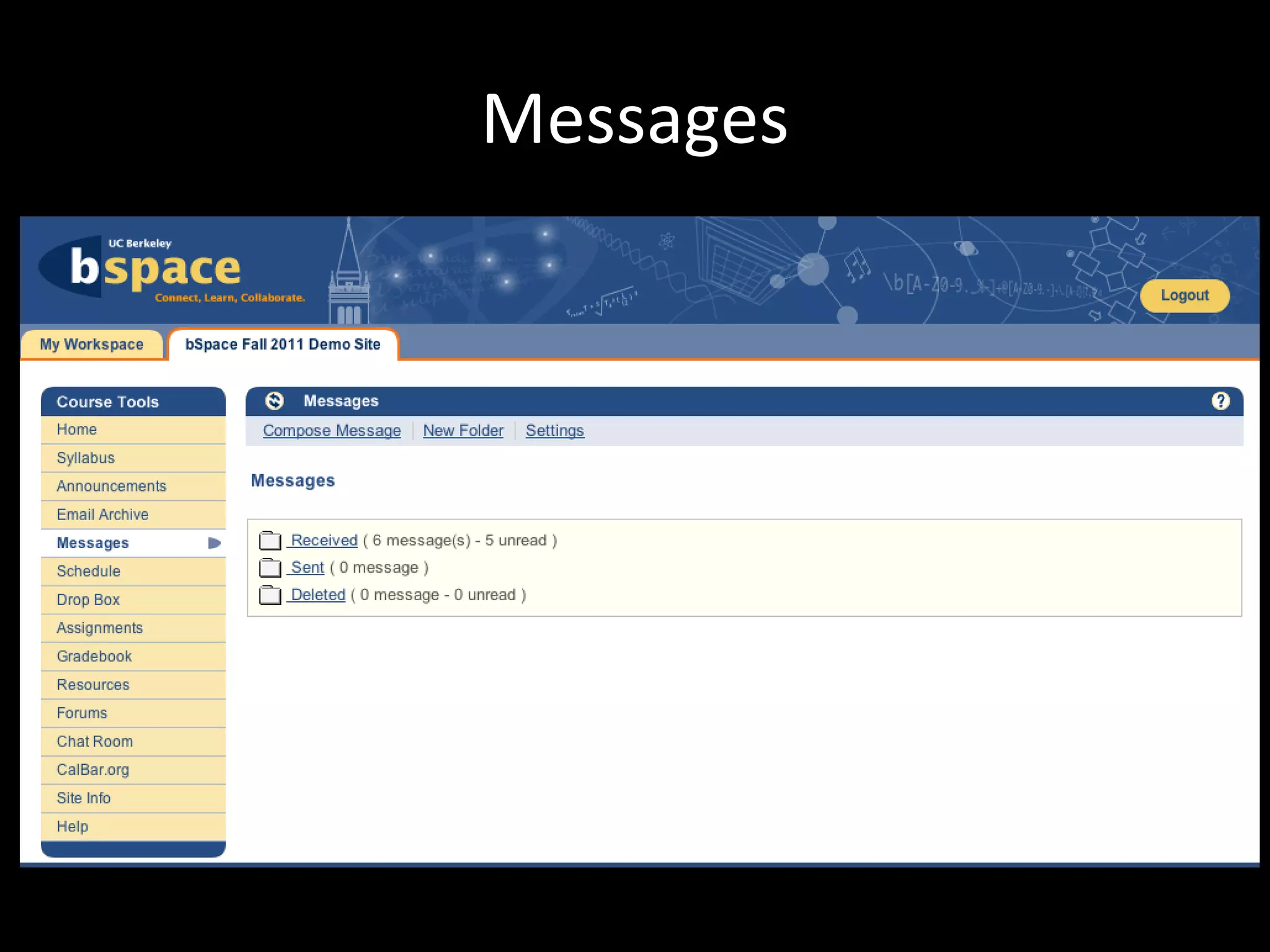The image size is (1270, 952).
Task: Open the help question mark icon
Action: (x=1220, y=401)
